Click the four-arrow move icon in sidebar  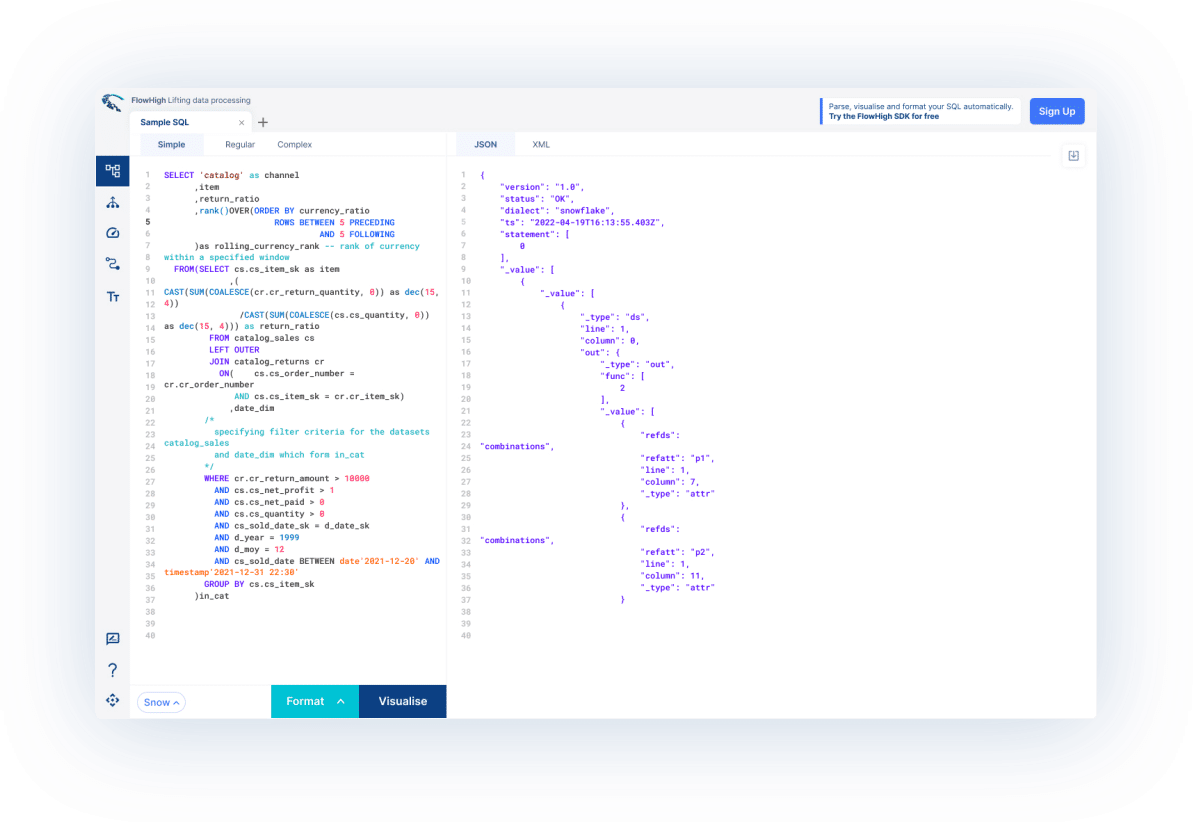113,700
